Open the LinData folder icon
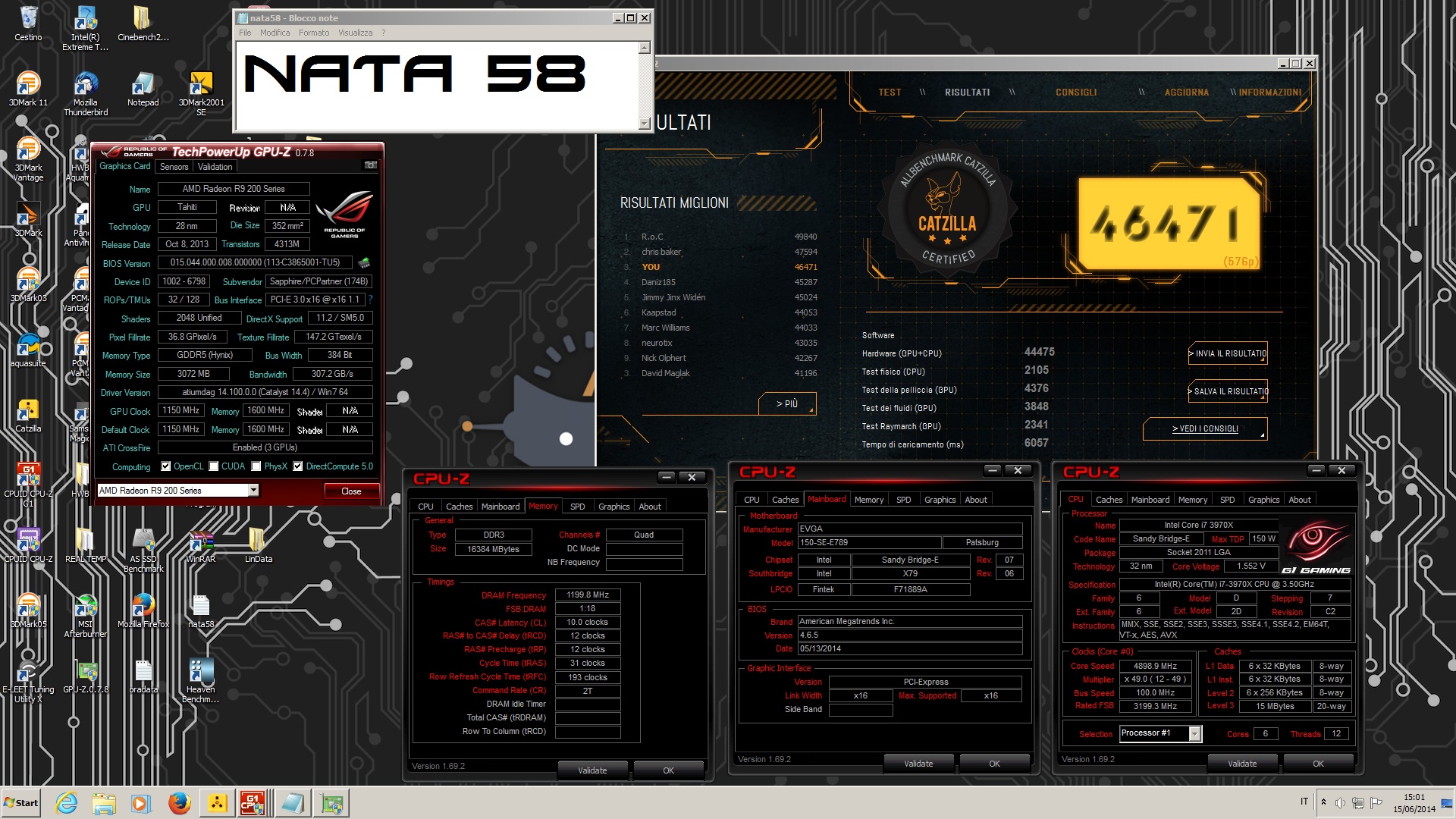1456x819 pixels. click(x=258, y=544)
